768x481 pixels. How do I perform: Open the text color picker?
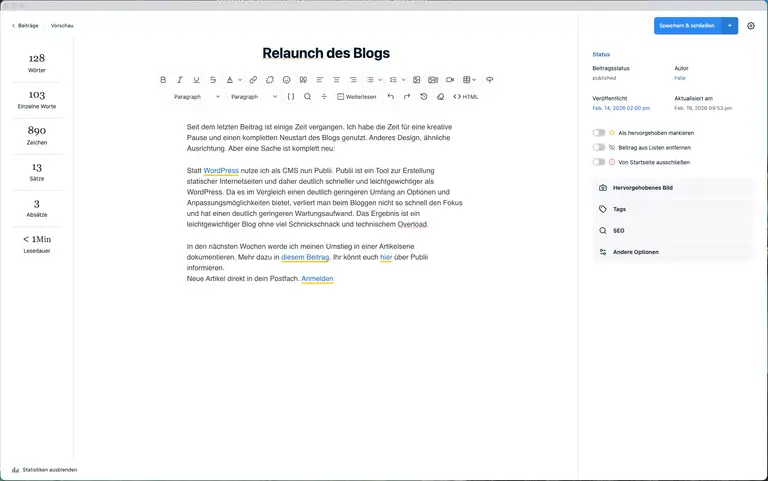(x=231, y=79)
